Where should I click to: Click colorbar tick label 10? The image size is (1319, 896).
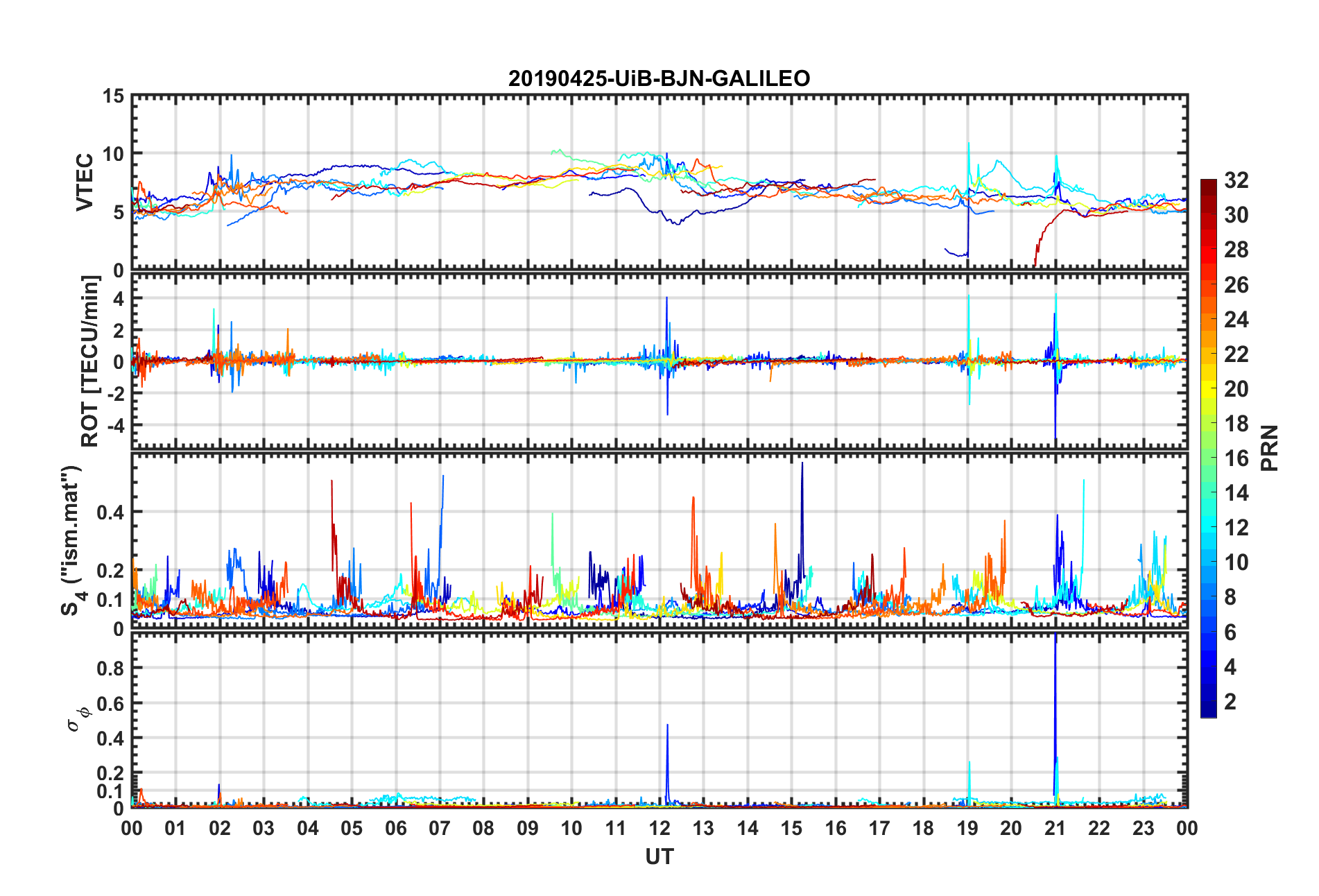(1236, 562)
